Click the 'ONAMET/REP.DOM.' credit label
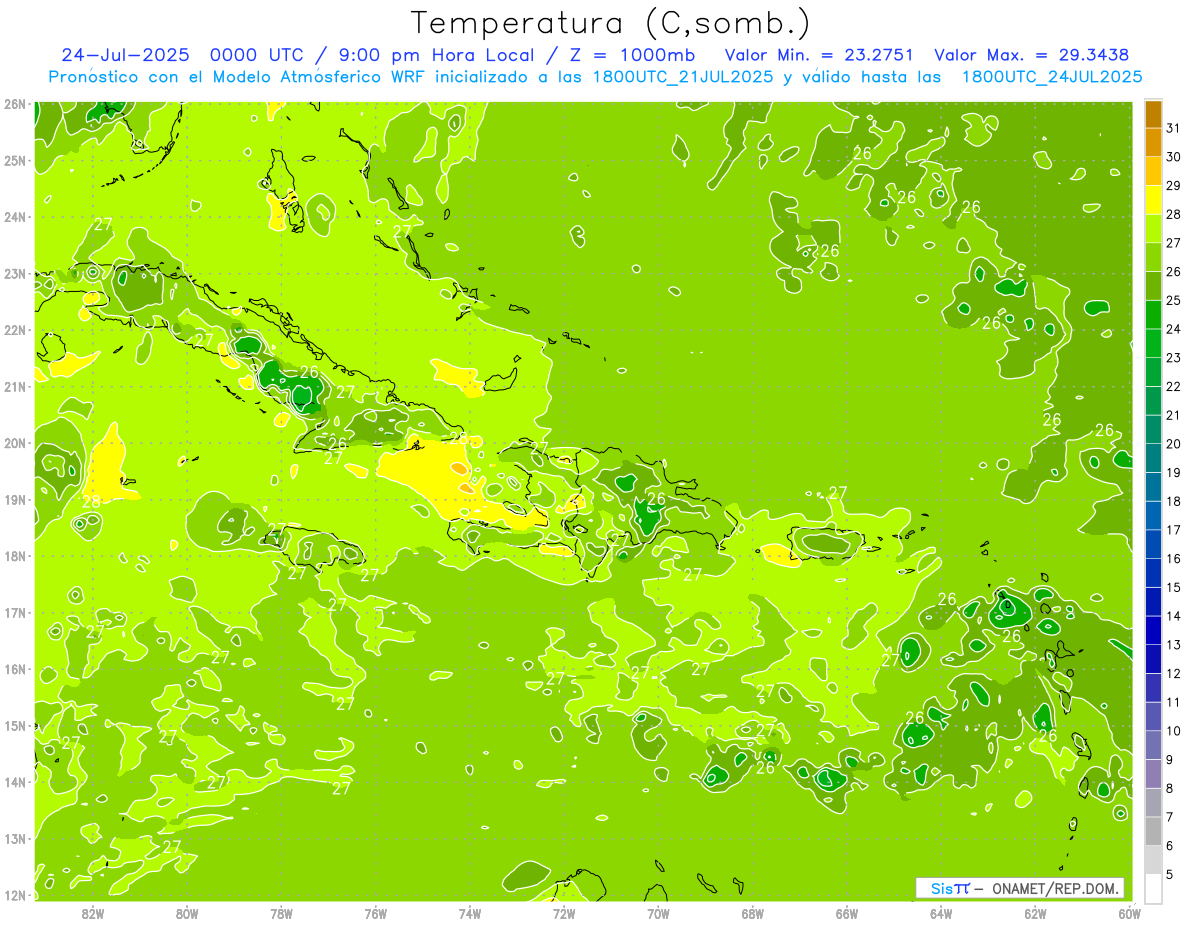The height and width of the screenshot is (927, 1200). tap(1057, 888)
